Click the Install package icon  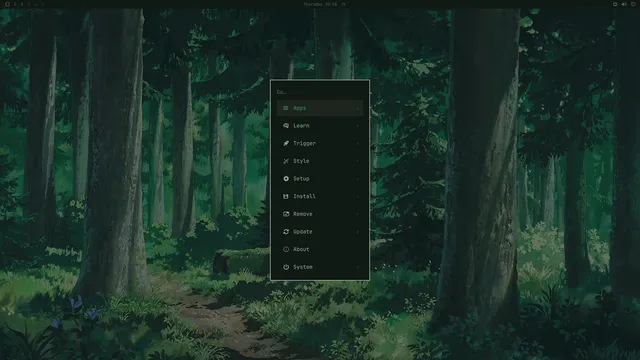286,196
